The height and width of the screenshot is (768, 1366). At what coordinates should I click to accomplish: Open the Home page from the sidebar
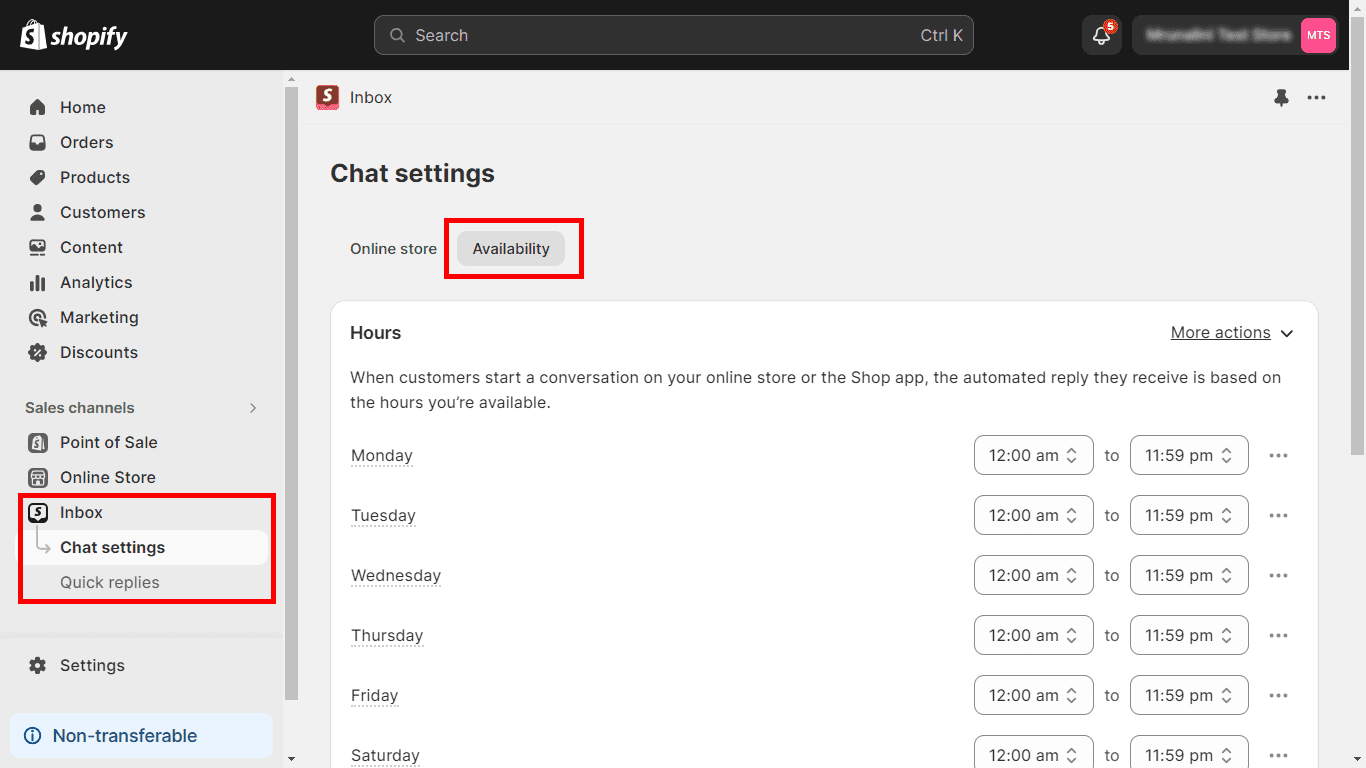(82, 107)
